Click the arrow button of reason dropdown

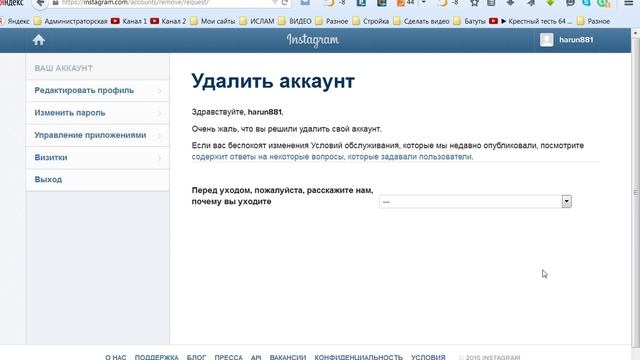(x=567, y=202)
